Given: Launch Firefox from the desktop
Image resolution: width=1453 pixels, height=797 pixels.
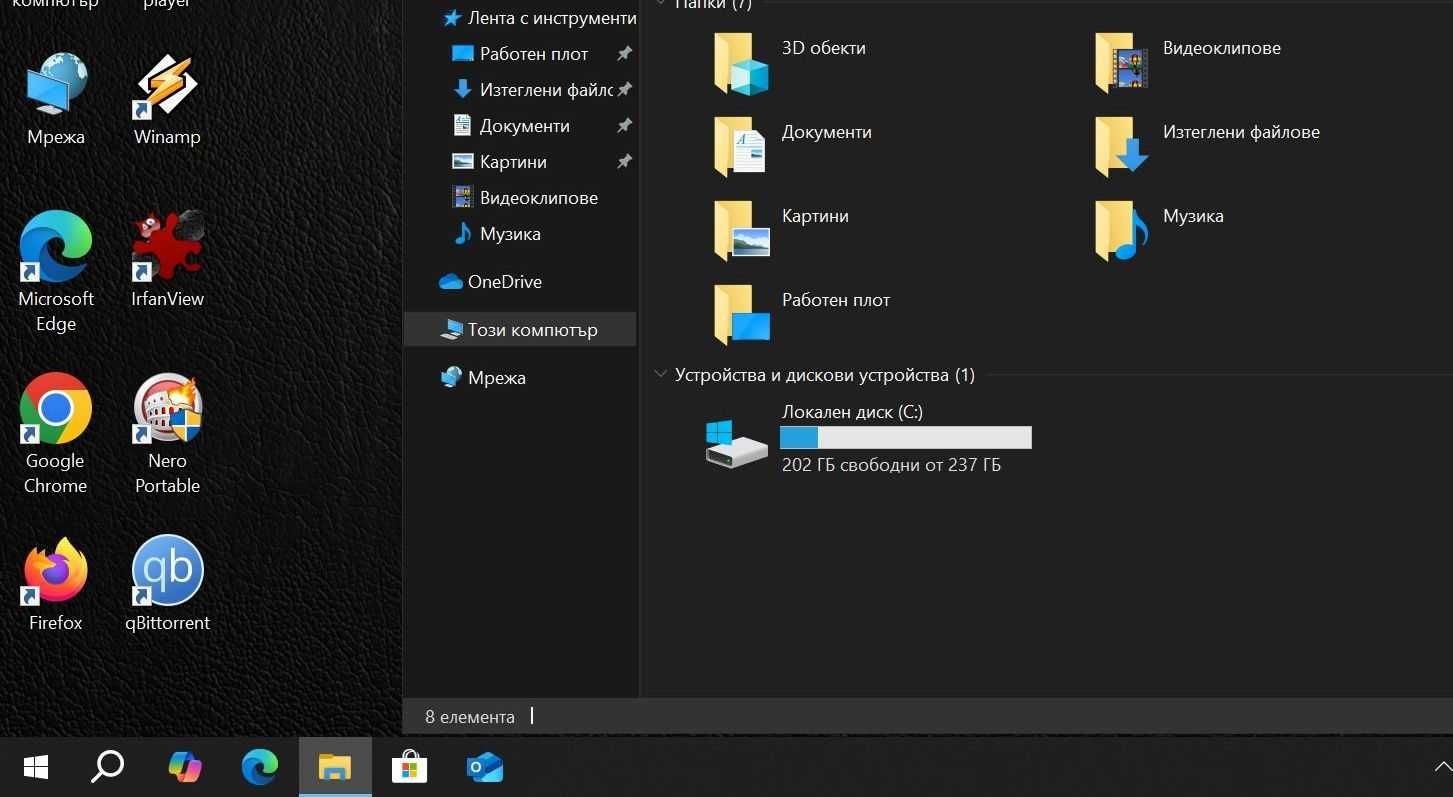Looking at the screenshot, I should point(56,584).
